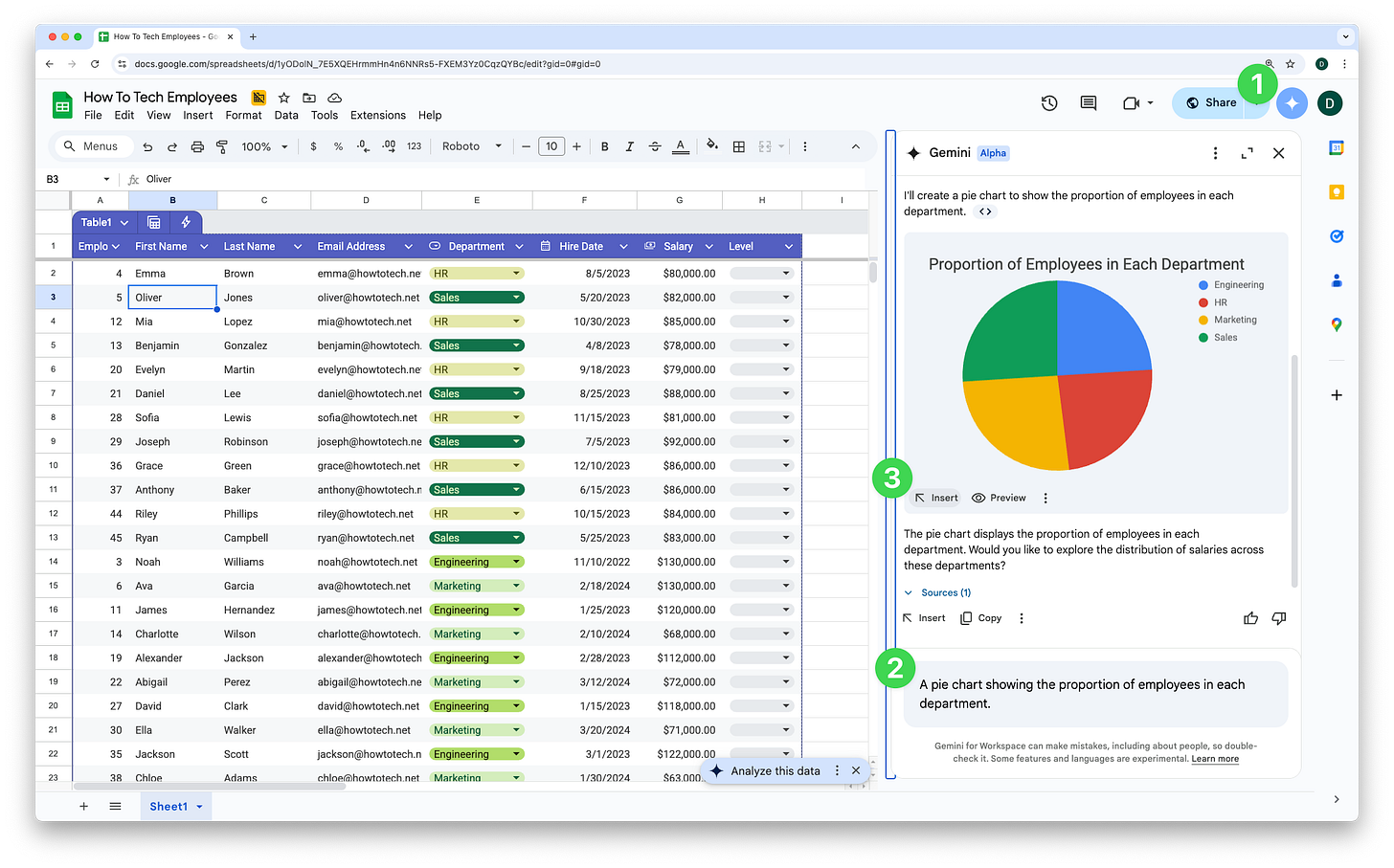1394x868 pixels.
Task: Expand the Sources (1) section
Action: coord(938,592)
